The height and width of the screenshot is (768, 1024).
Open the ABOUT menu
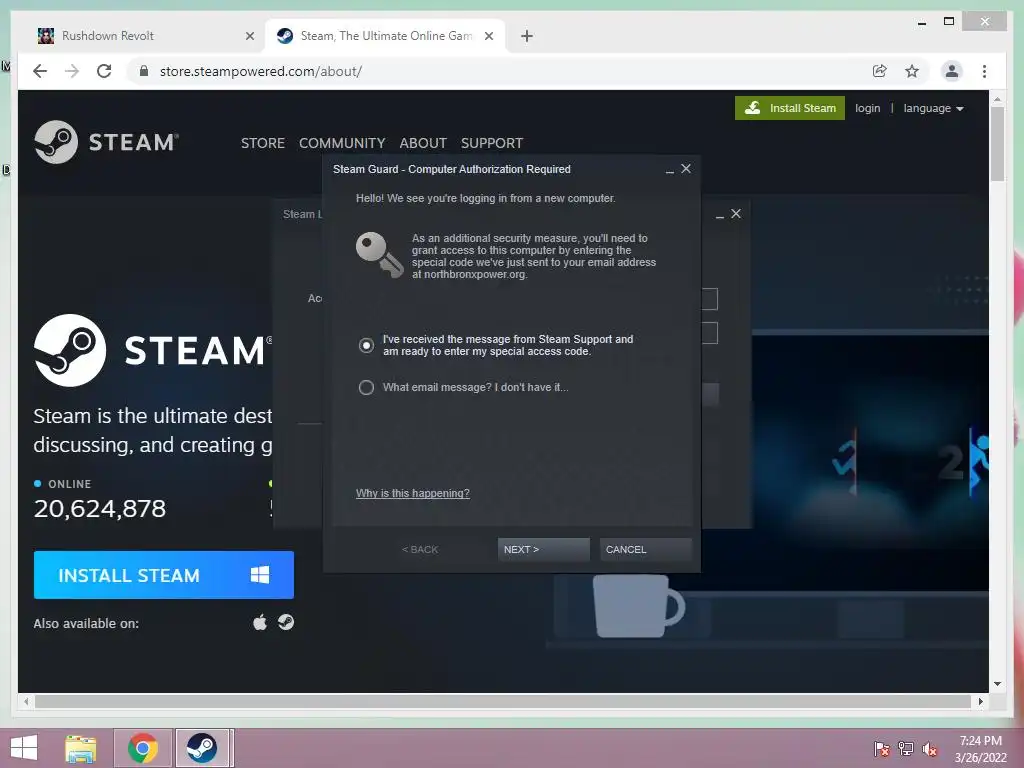tap(423, 143)
